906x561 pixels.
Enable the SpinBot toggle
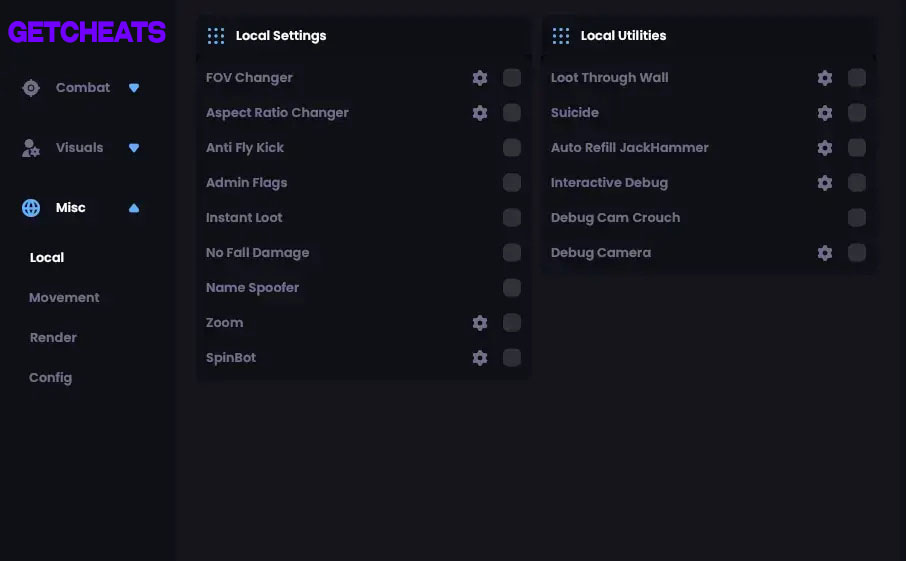(x=511, y=358)
